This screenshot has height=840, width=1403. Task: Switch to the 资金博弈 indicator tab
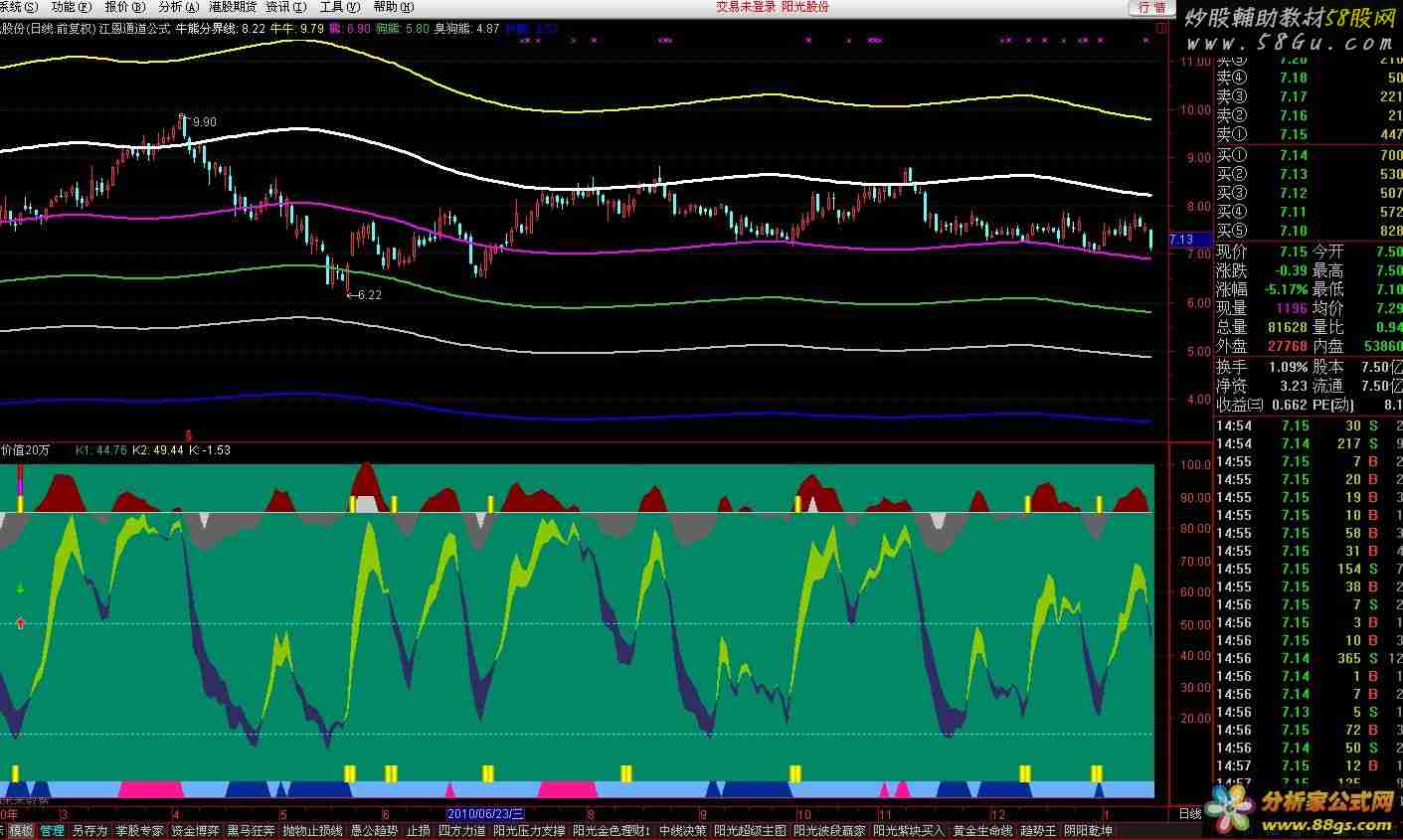click(195, 830)
